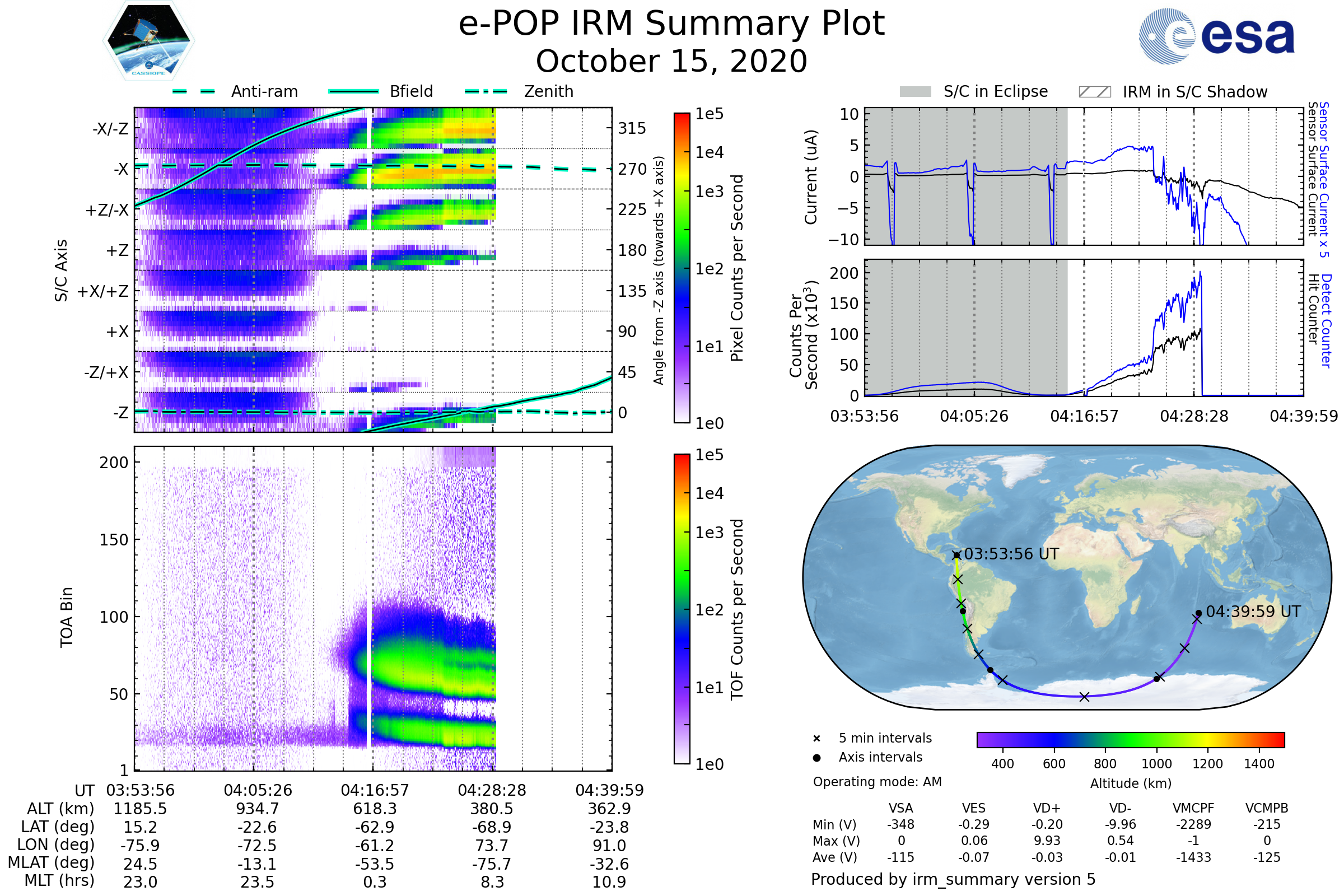Click the 04:39:59 UT orbit end label
This screenshot has width=1344, height=896.
1253,612
